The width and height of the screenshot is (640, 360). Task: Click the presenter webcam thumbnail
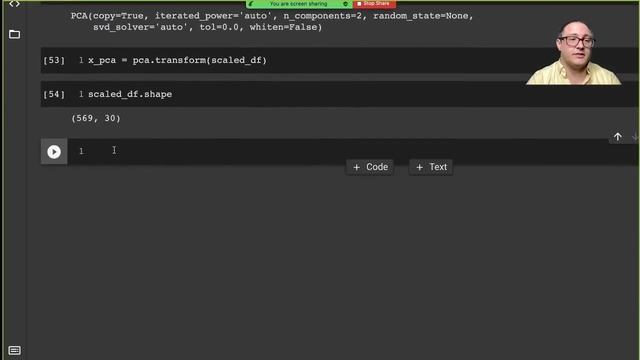click(x=573, y=52)
